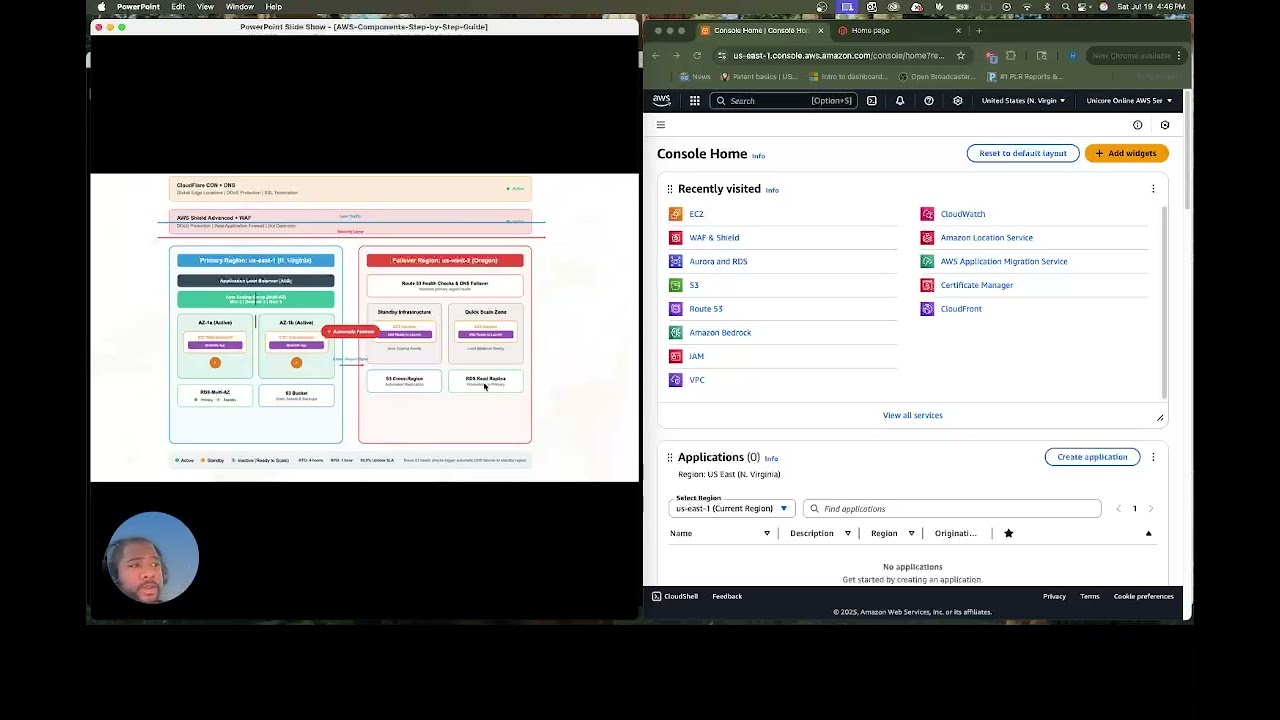Open Amazon Bedrock service
The width and height of the screenshot is (1280, 720).
pos(720,333)
